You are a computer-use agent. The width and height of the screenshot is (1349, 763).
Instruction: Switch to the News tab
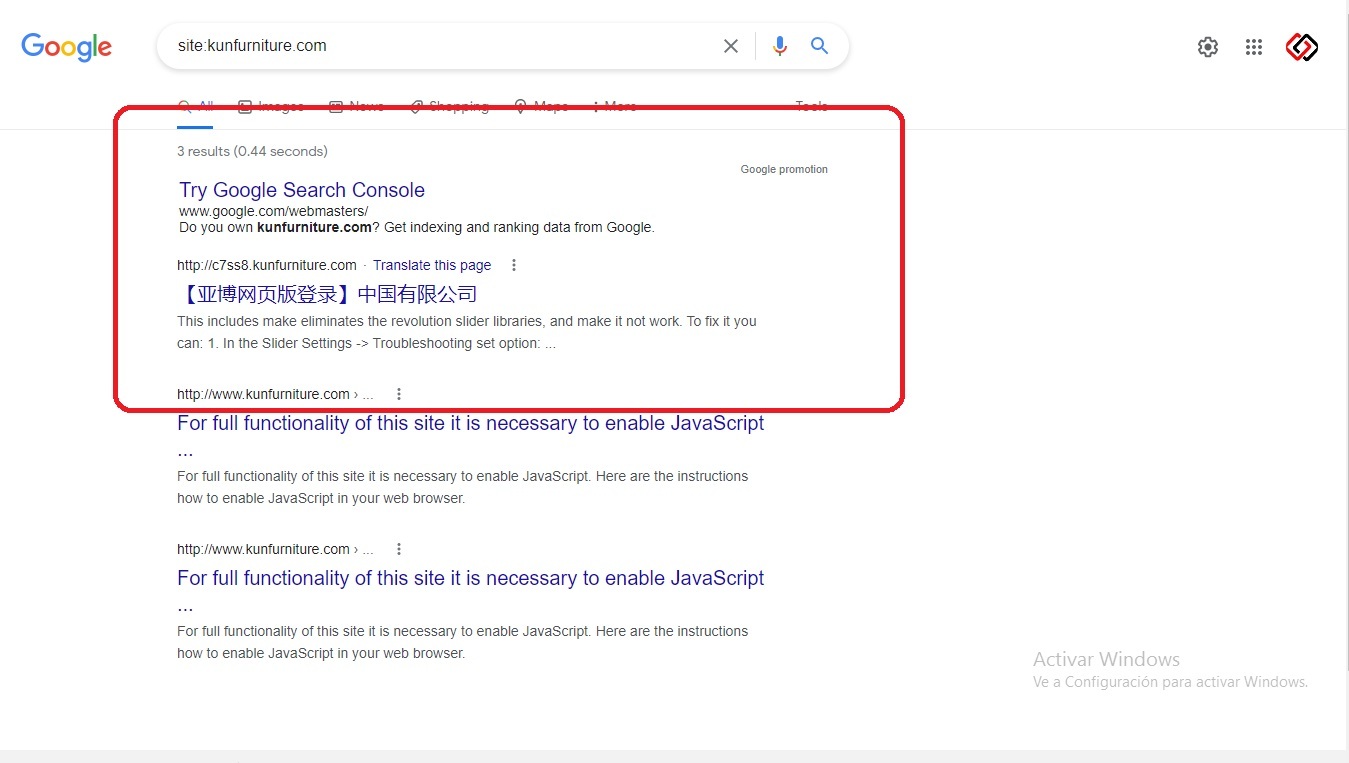pyautogui.click(x=356, y=107)
